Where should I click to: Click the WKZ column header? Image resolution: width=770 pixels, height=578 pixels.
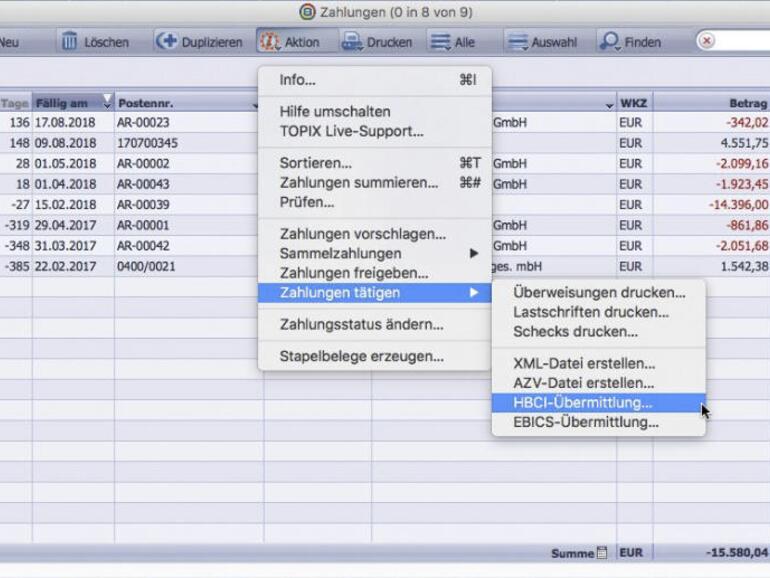point(634,103)
